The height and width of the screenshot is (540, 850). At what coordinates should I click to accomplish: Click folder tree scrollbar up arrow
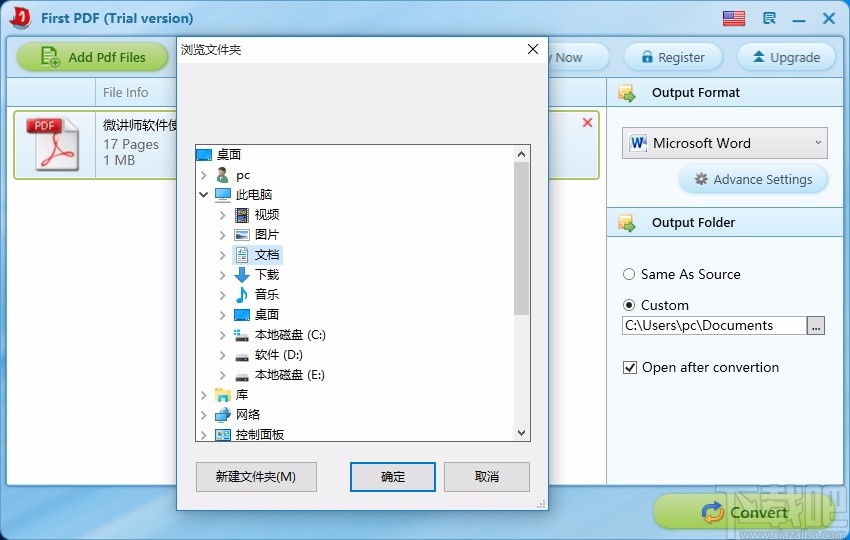[521, 154]
